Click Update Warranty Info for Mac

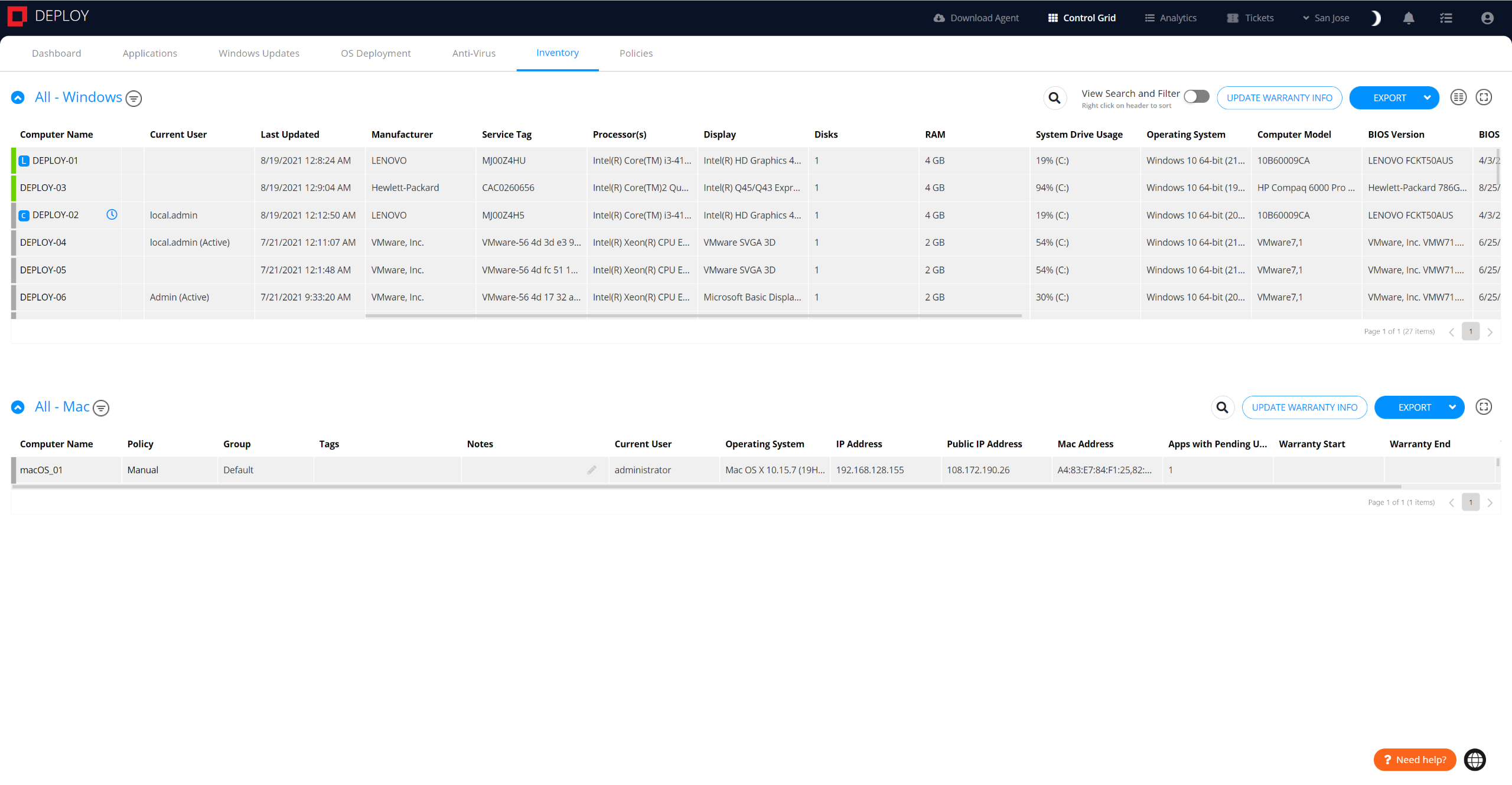[1304, 408]
